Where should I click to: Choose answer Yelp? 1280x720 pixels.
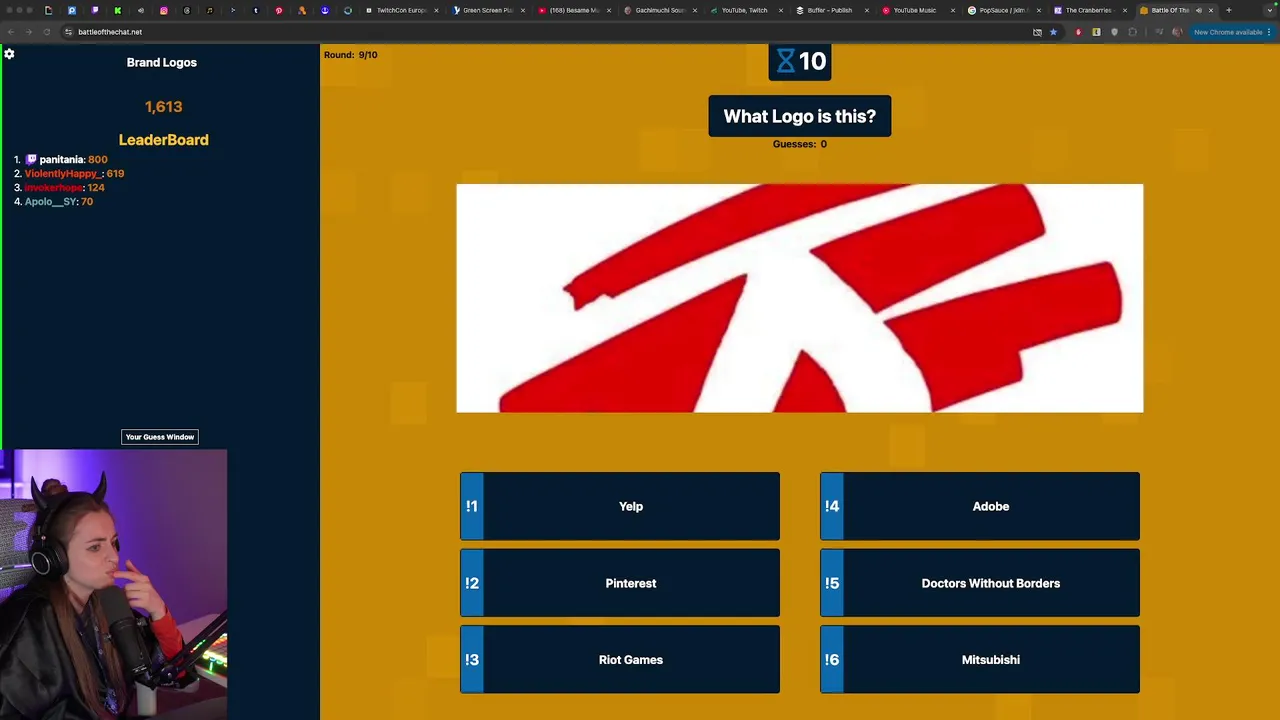(x=620, y=506)
